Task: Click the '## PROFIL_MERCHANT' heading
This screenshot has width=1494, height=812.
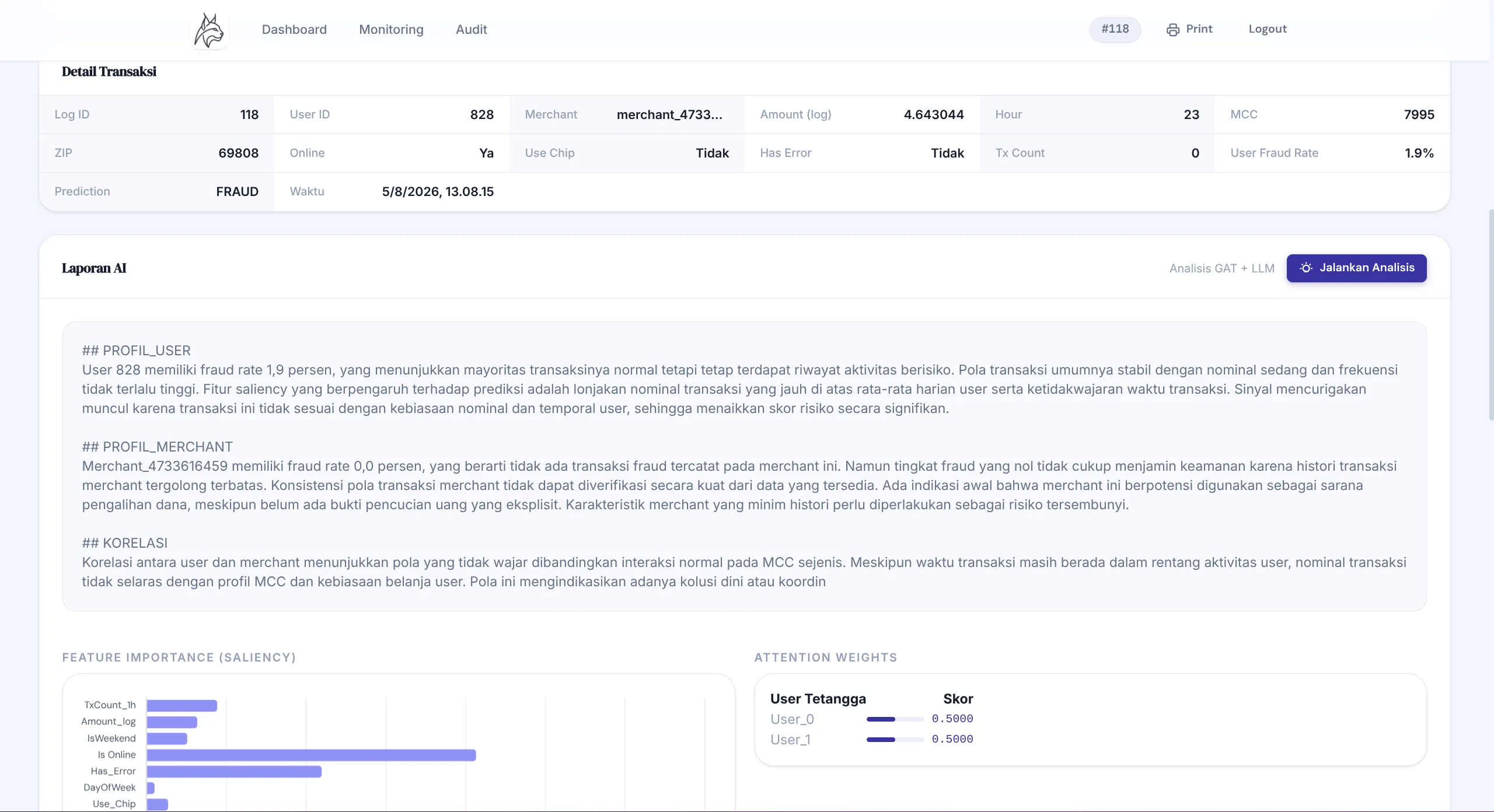Action: point(157,447)
